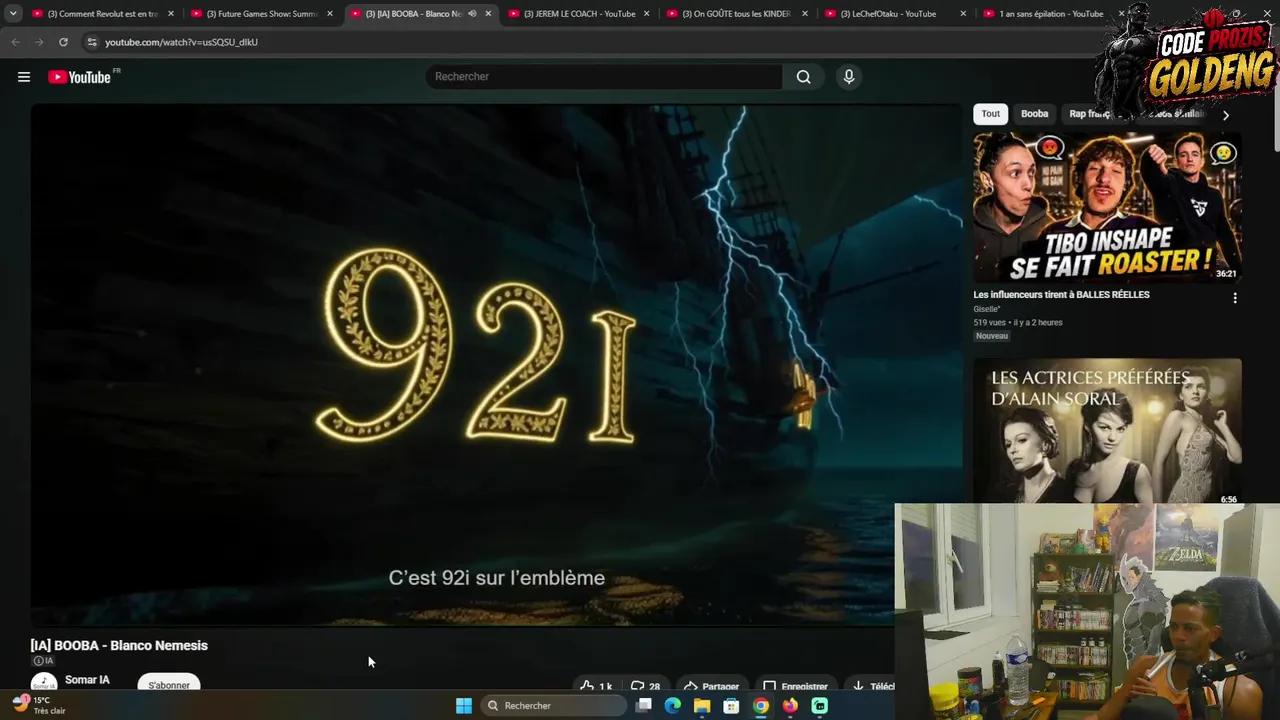Image resolution: width=1280 pixels, height=720 pixels.
Task: Click the Windows taskbar Rechercher search box
Action: point(554,706)
